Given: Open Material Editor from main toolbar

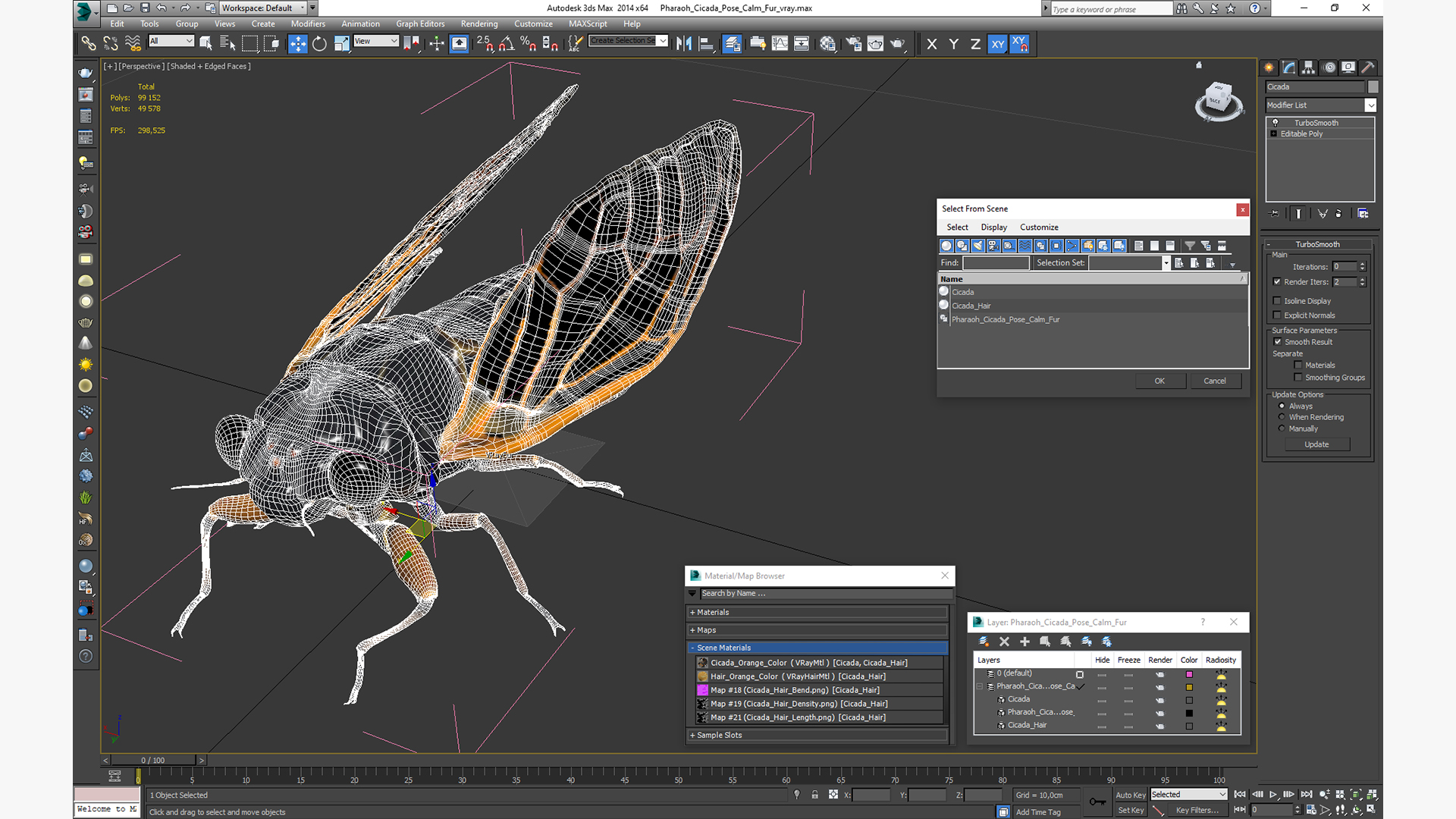Looking at the screenshot, I should pyautogui.click(x=827, y=44).
